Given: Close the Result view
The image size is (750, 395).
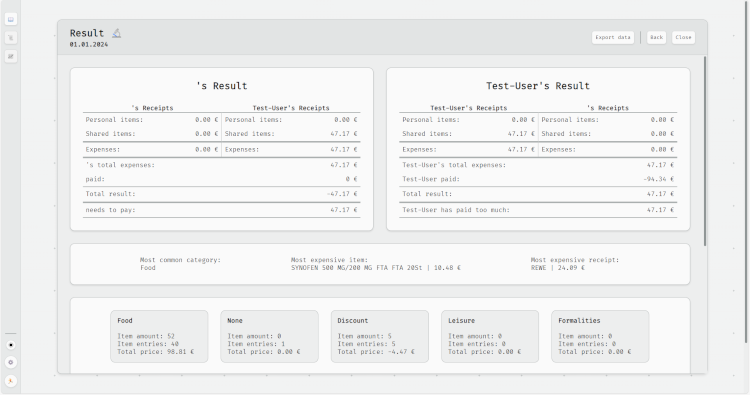Looking at the screenshot, I should (683, 37).
